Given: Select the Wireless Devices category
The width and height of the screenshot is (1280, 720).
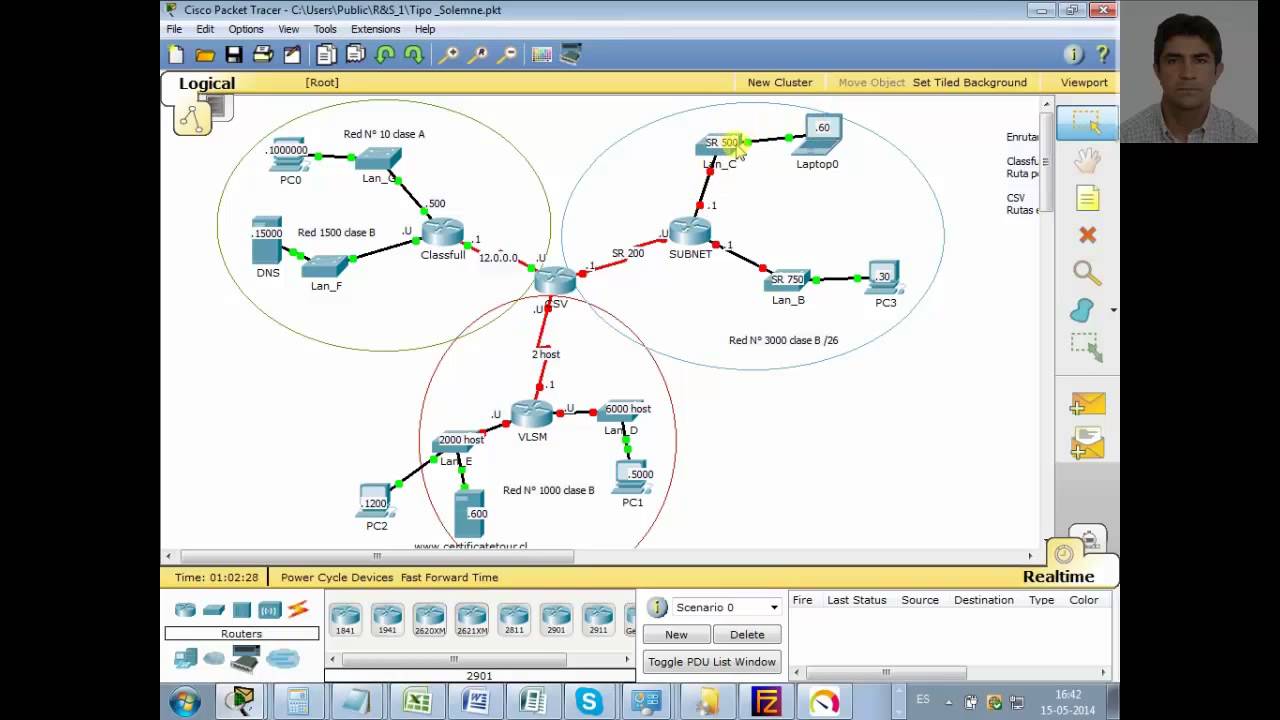Looking at the screenshot, I should coord(270,610).
